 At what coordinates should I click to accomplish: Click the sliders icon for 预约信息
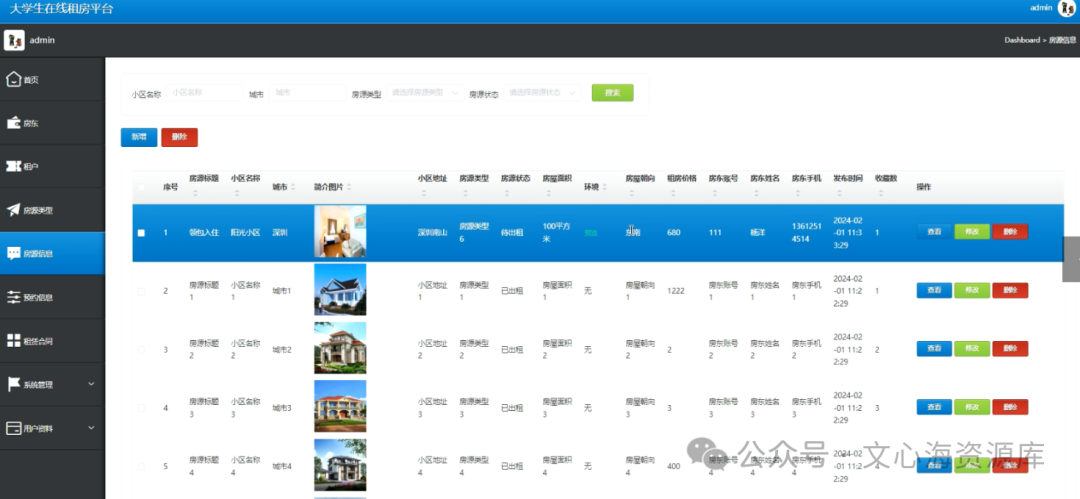(x=13, y=297)
